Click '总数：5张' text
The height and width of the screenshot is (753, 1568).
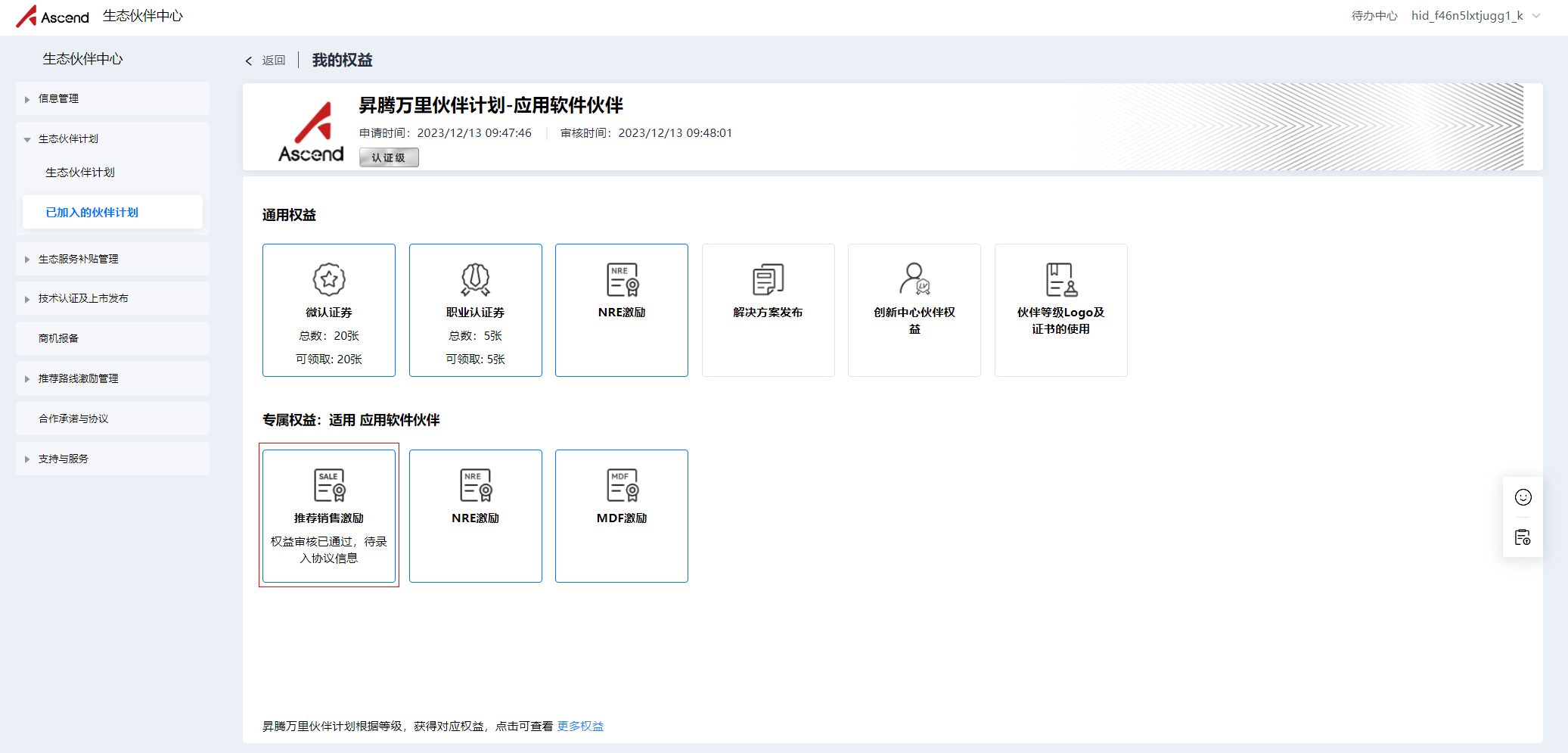point(476,336)
